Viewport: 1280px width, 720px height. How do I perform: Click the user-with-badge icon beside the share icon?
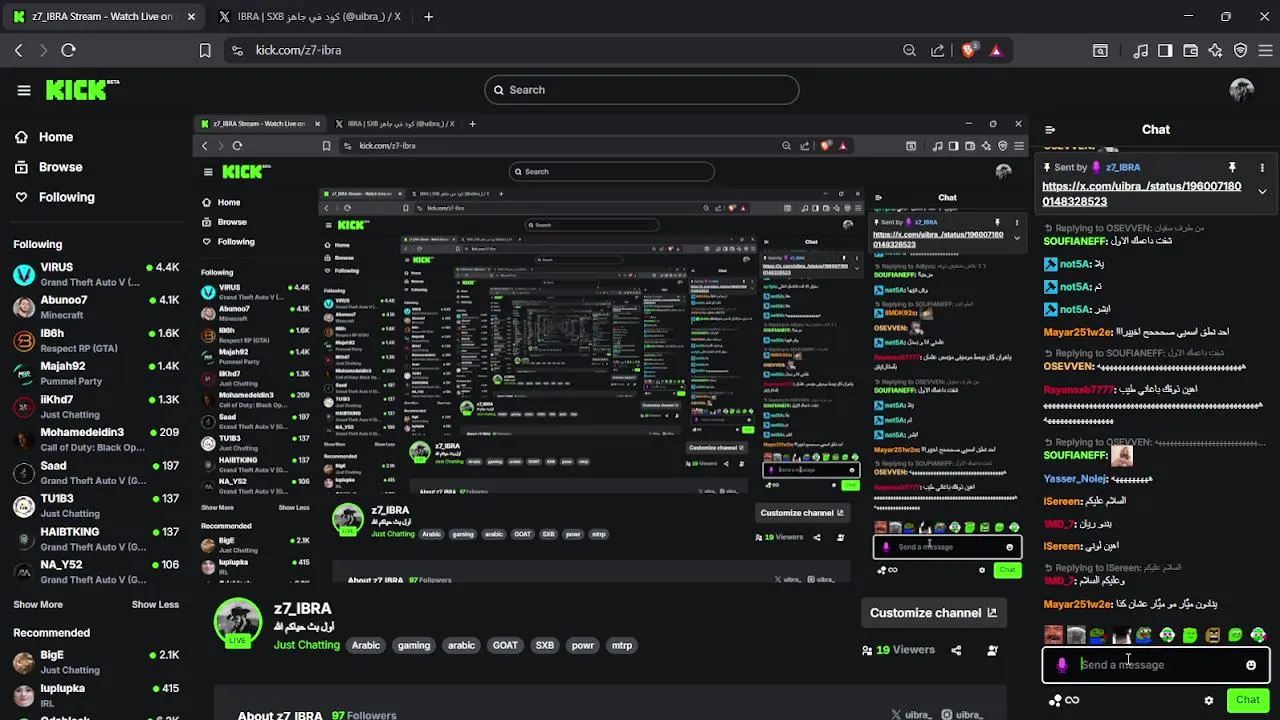(x=992, y=650)
